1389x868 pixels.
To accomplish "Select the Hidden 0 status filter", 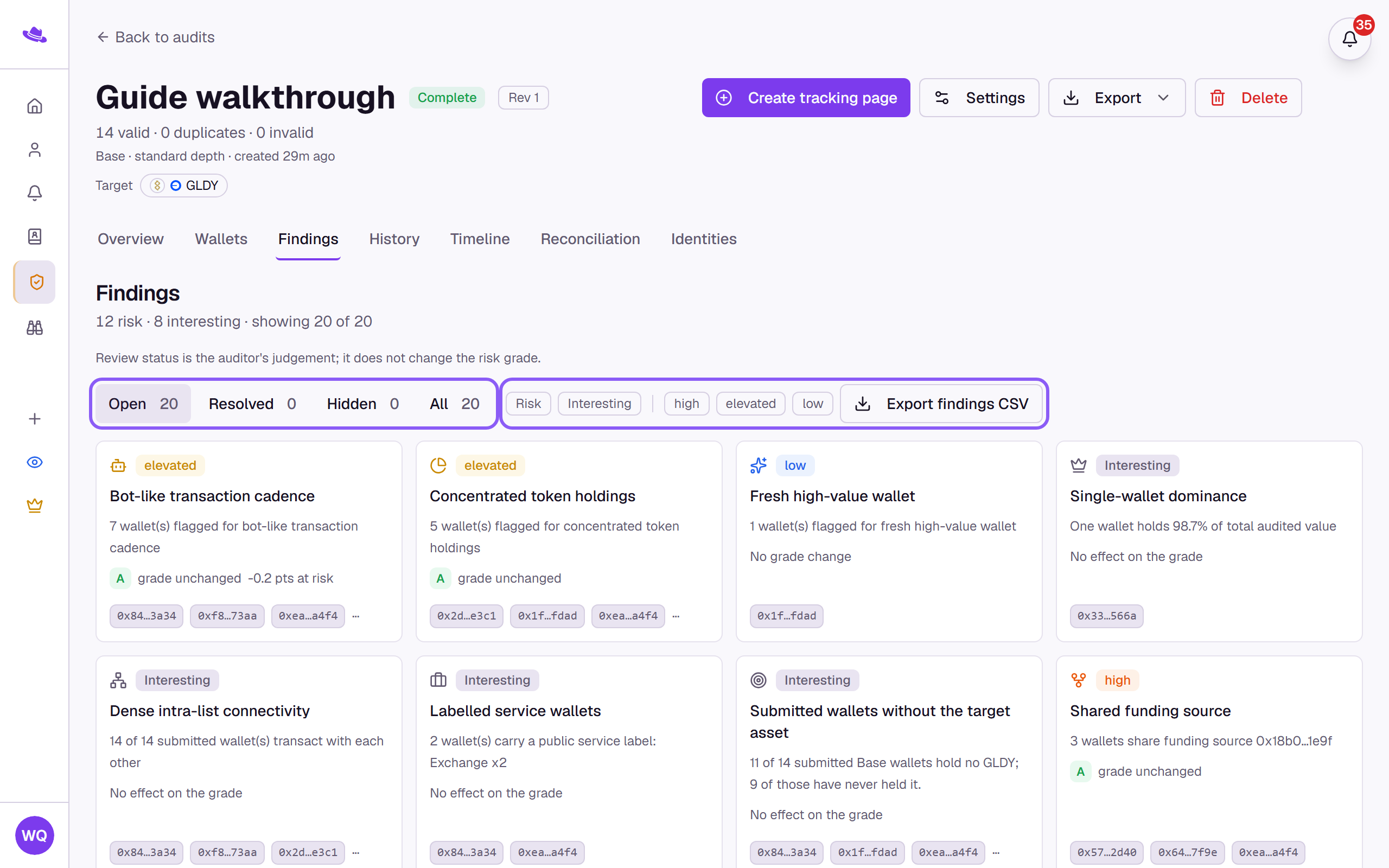I will coord(363,404).
